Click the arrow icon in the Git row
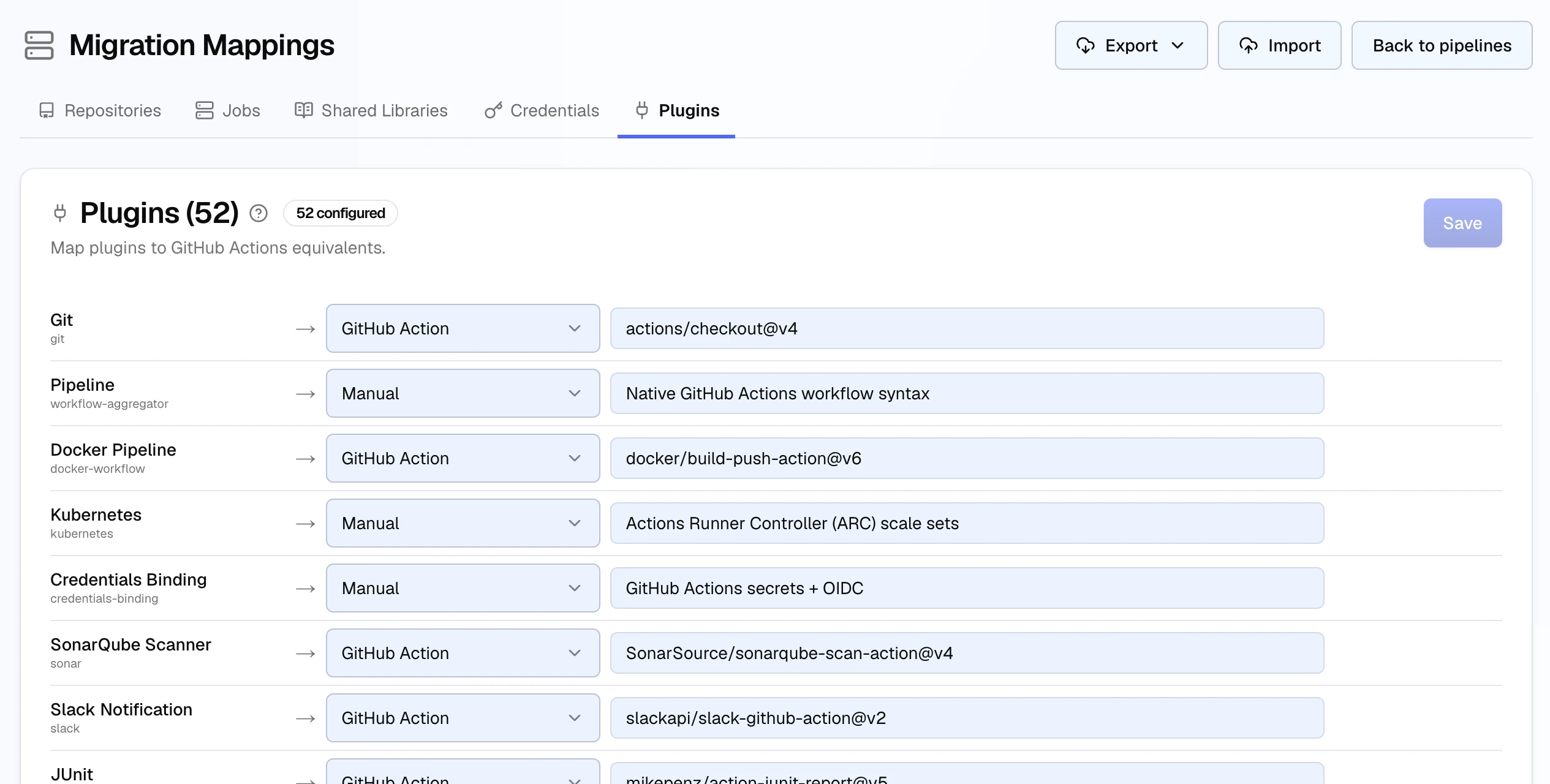 [x=305, y=329]
